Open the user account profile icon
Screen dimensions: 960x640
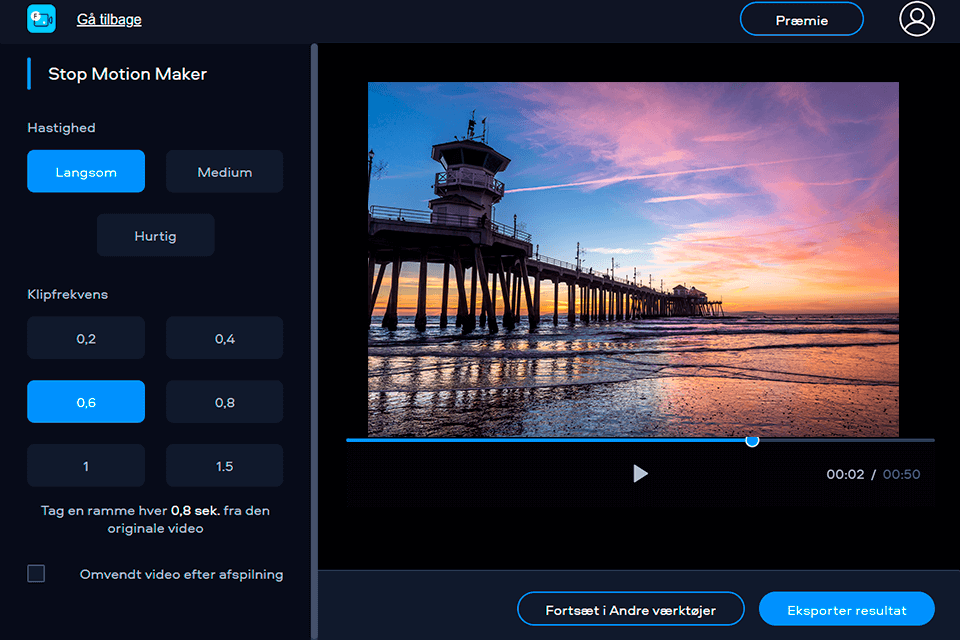pos(917,19)
